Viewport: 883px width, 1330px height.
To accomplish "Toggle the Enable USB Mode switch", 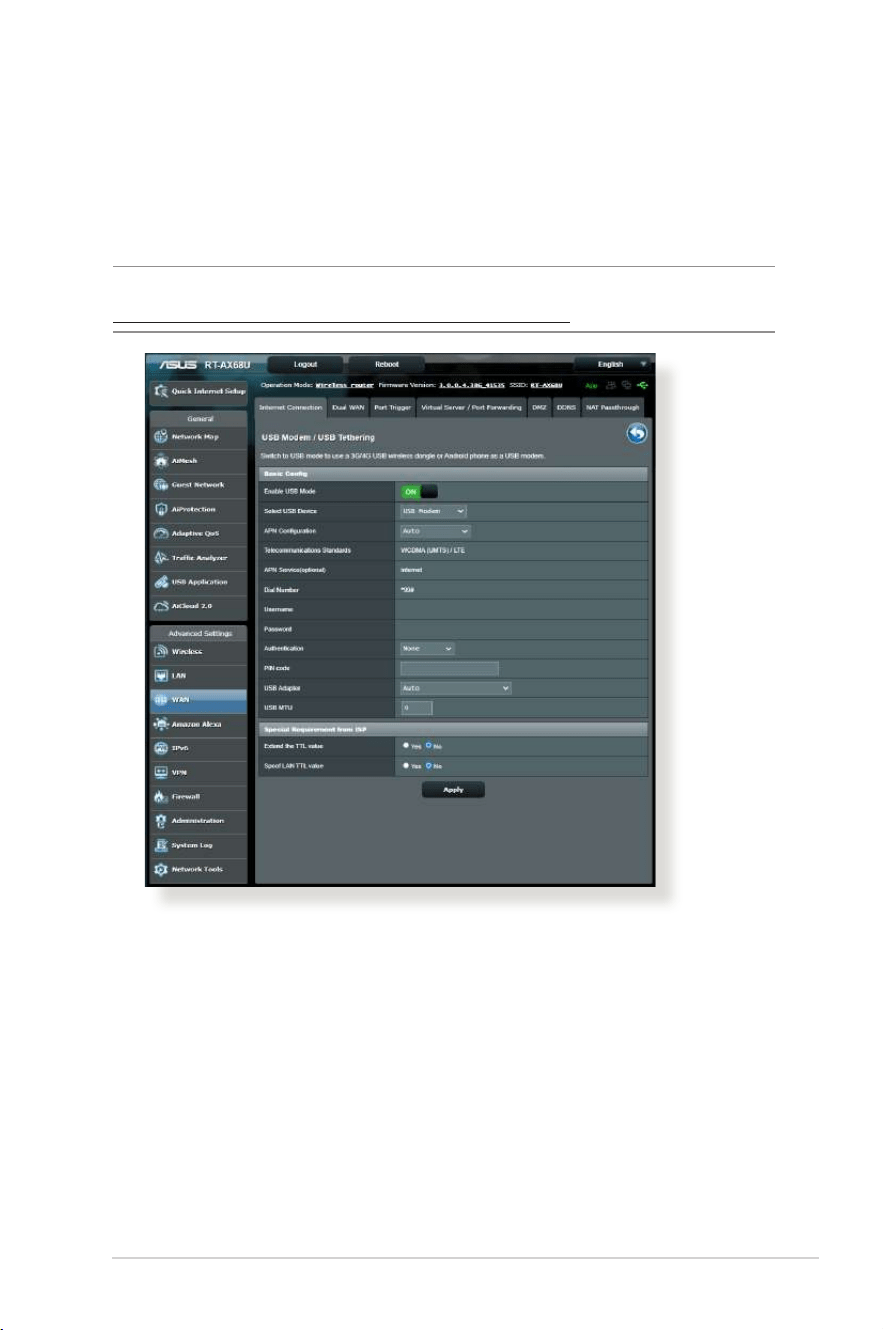I will pyautogui.click(x=420, y=491).
